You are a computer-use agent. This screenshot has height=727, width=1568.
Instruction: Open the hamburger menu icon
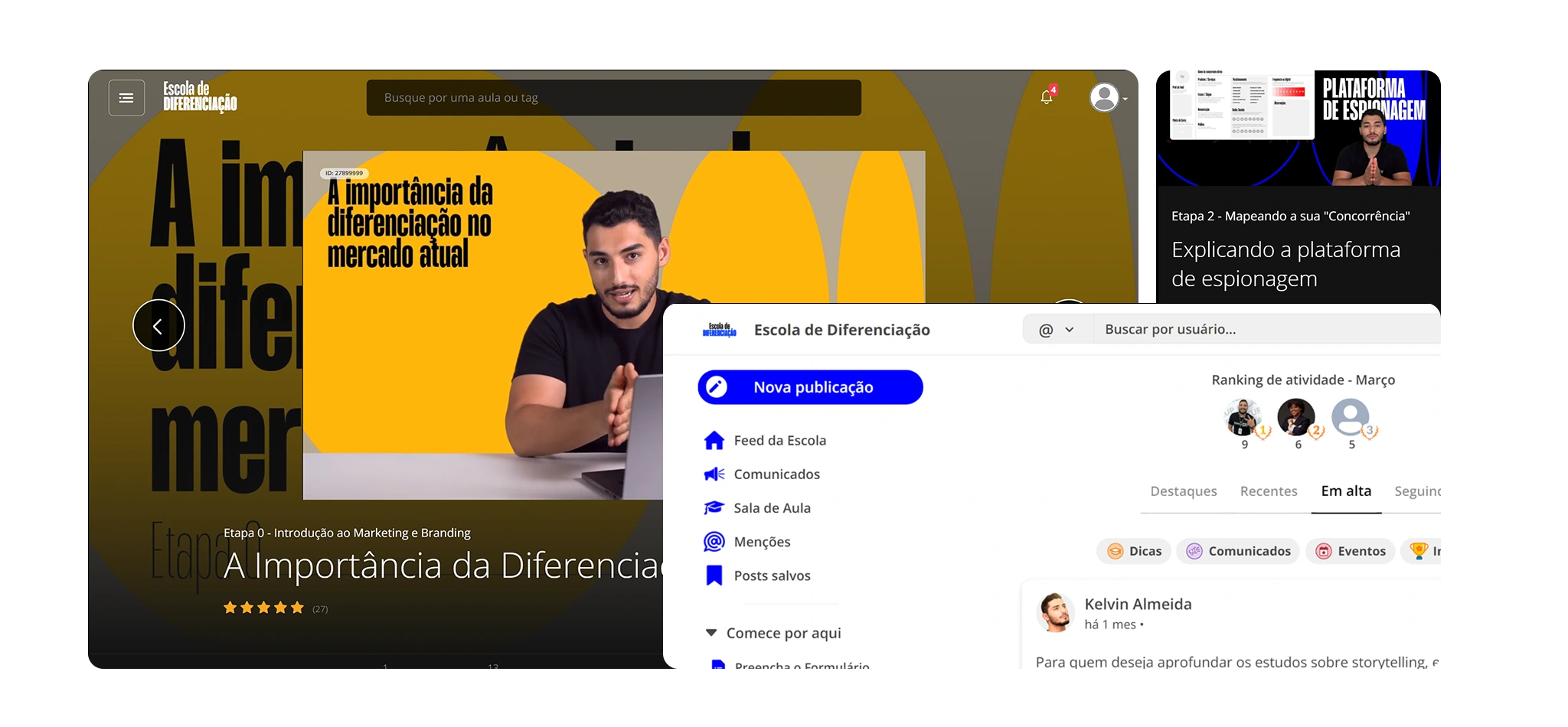pos(126,98)
